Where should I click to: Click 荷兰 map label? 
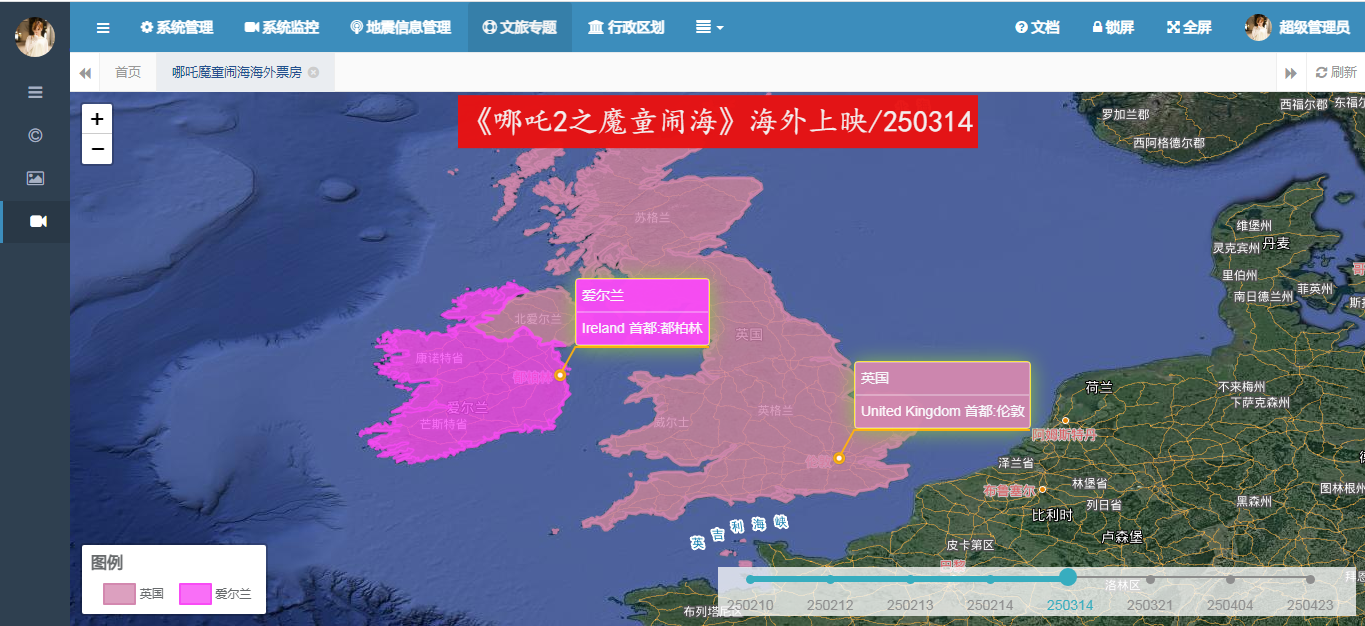(1099, 387)
